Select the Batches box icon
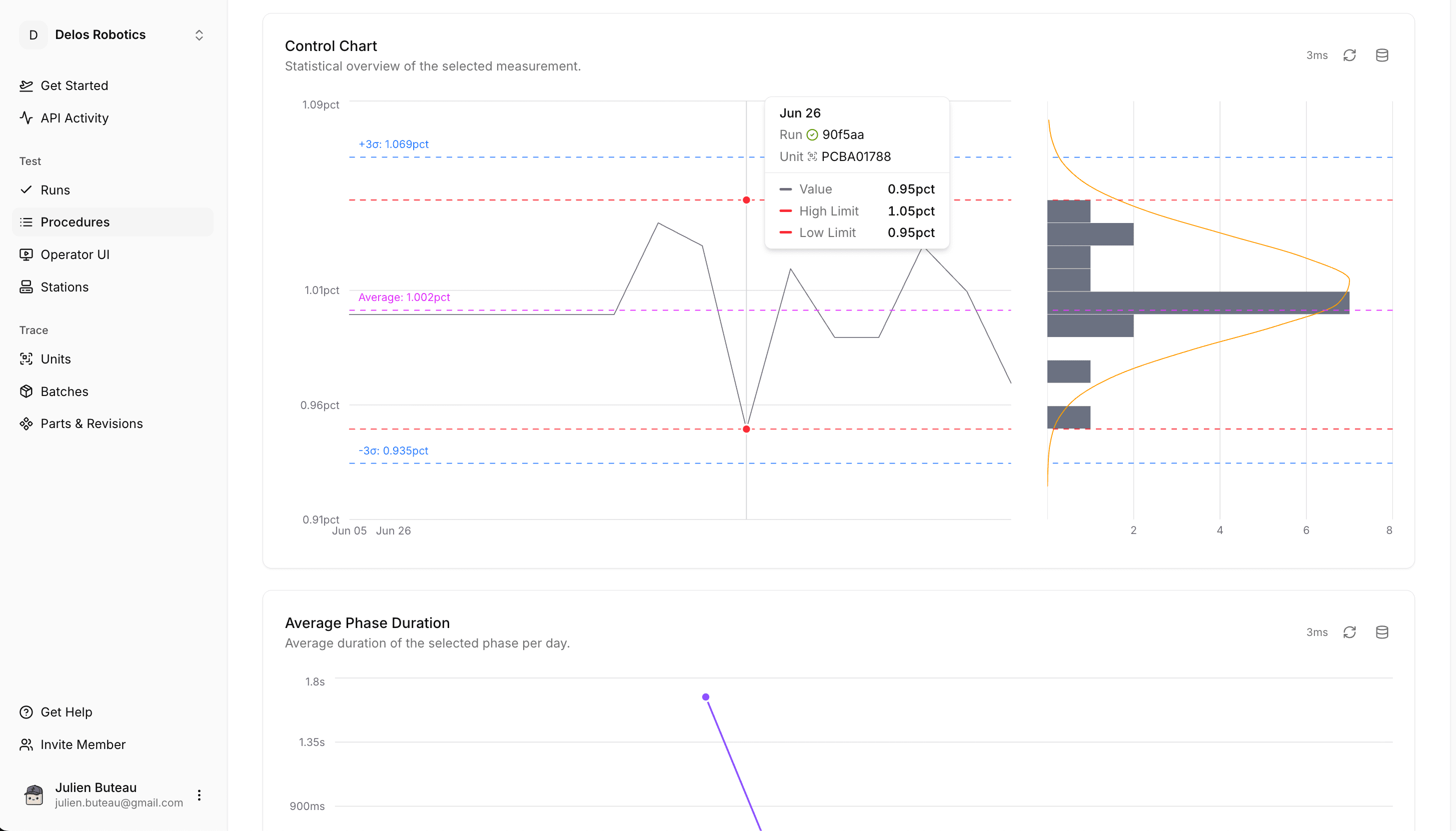Image resolution: width=1456 pixels, height=831 pixels. click(x=26, y=391)
